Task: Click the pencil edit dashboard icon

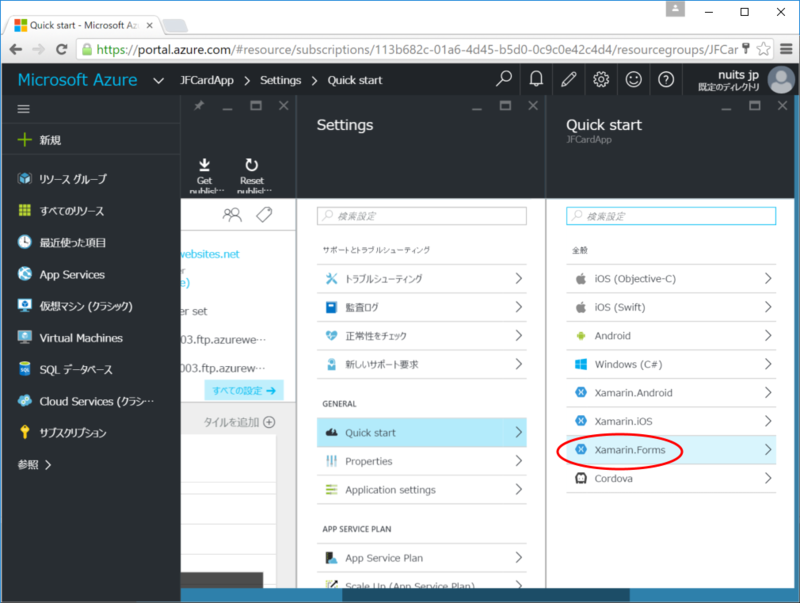Action: click(568, 80)
